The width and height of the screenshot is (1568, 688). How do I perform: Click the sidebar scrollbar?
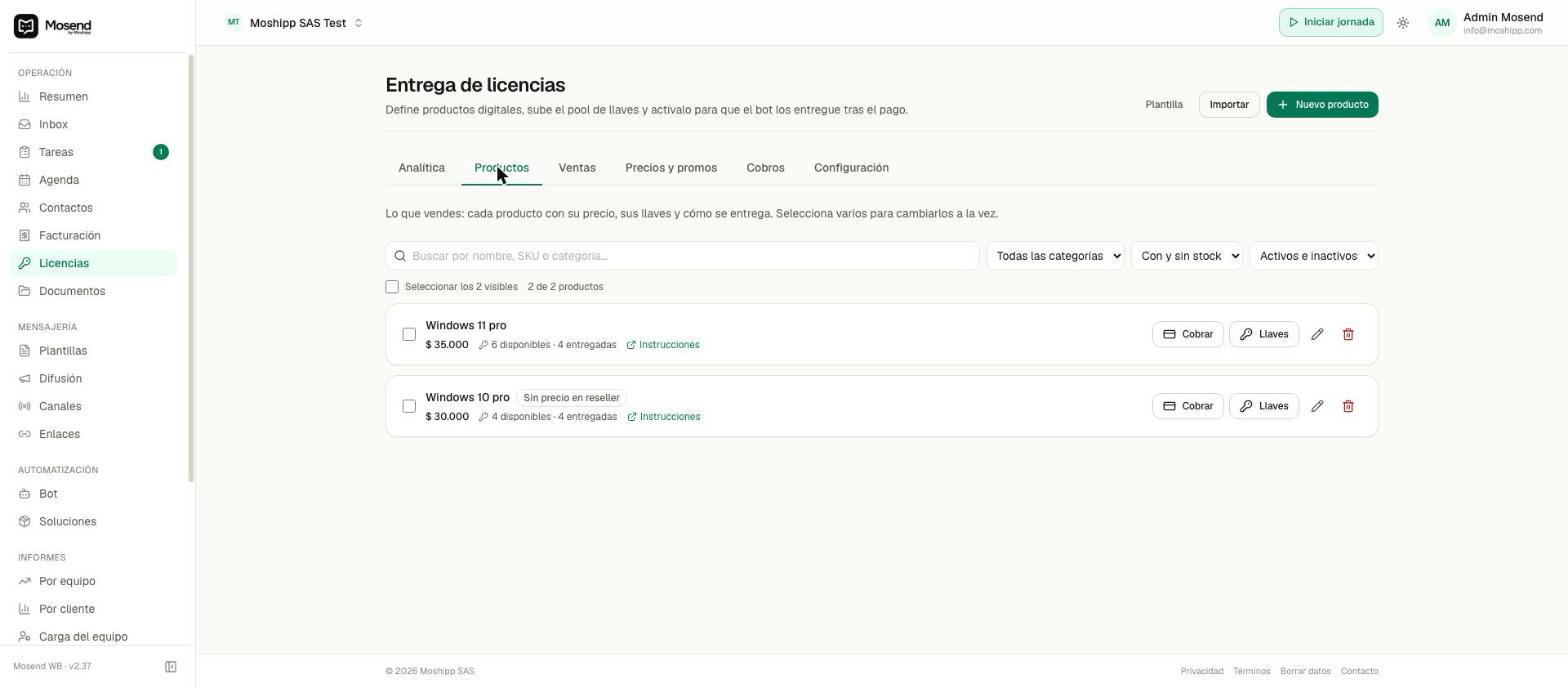tap(191, 268)
